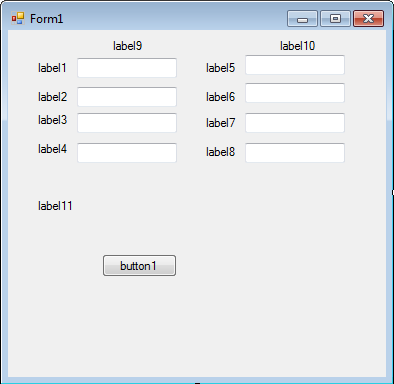
Task: Focus the text box next to label6
Action: pos(295,93)
